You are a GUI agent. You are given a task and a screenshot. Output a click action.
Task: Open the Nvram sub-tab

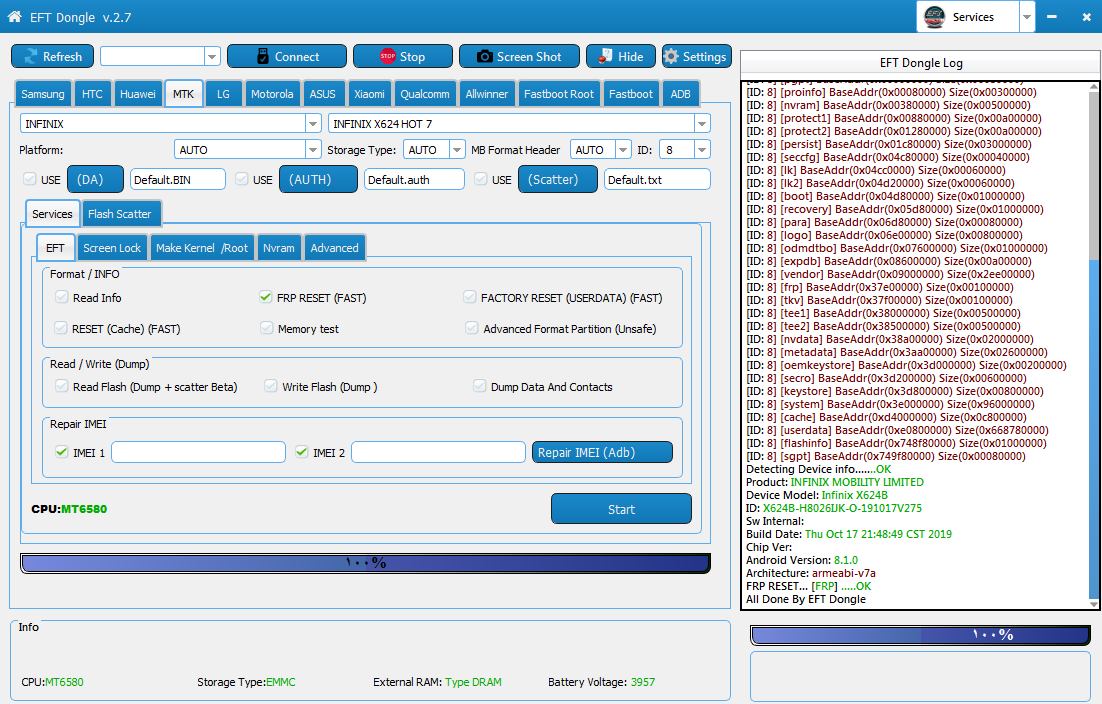pos(279,248)
